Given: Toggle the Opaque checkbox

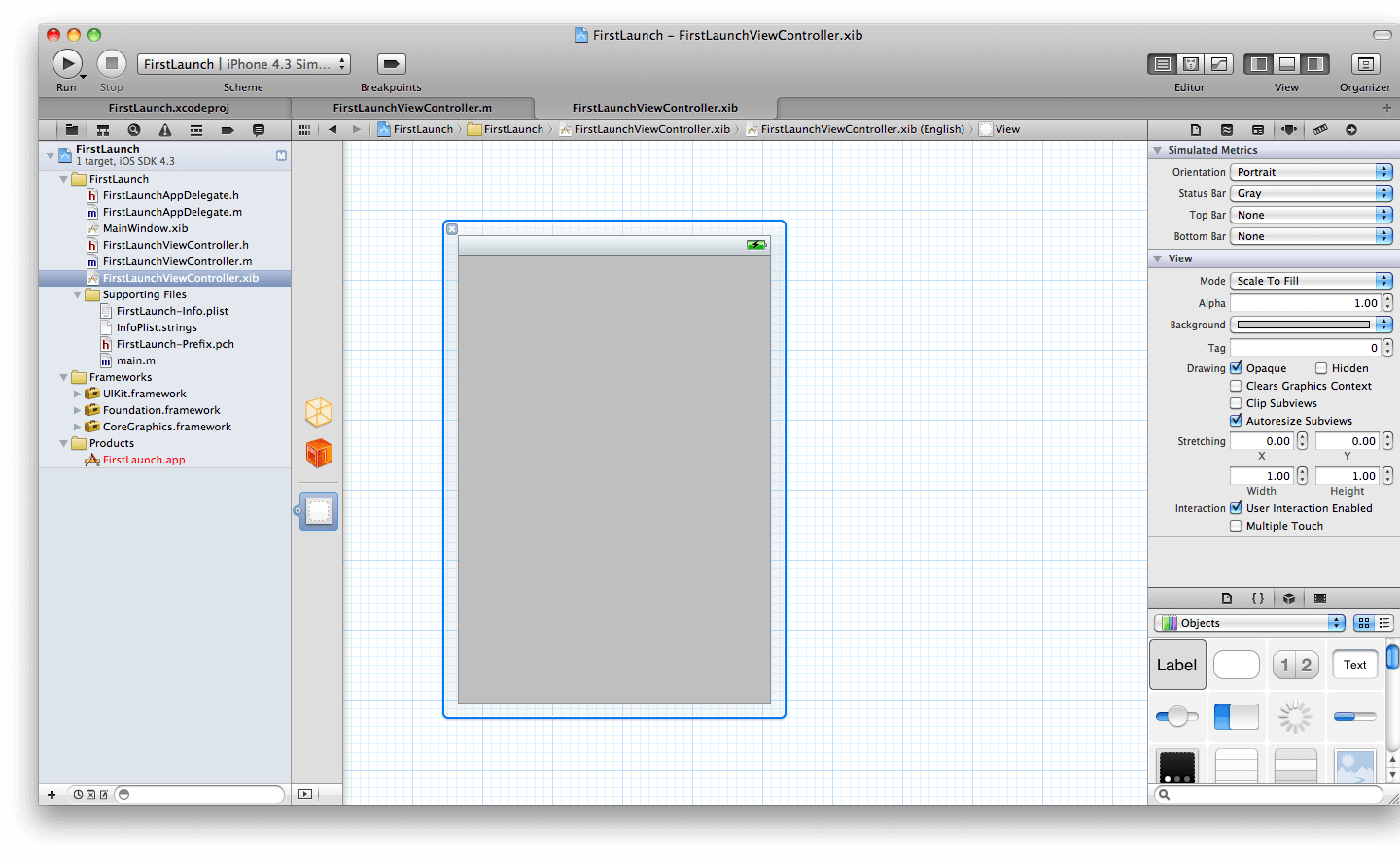Looking at the screenshot, I should coord(1236,368).
